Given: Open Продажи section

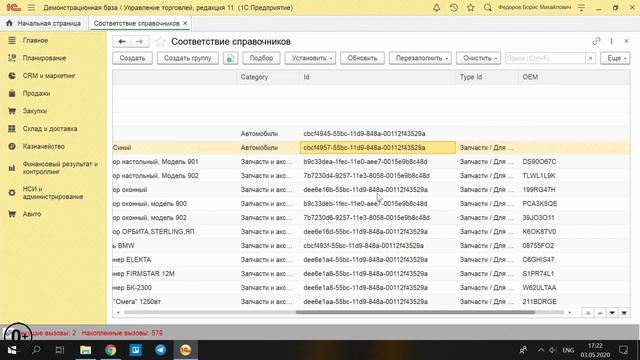Looking at the screenshot, I should 36,93.
